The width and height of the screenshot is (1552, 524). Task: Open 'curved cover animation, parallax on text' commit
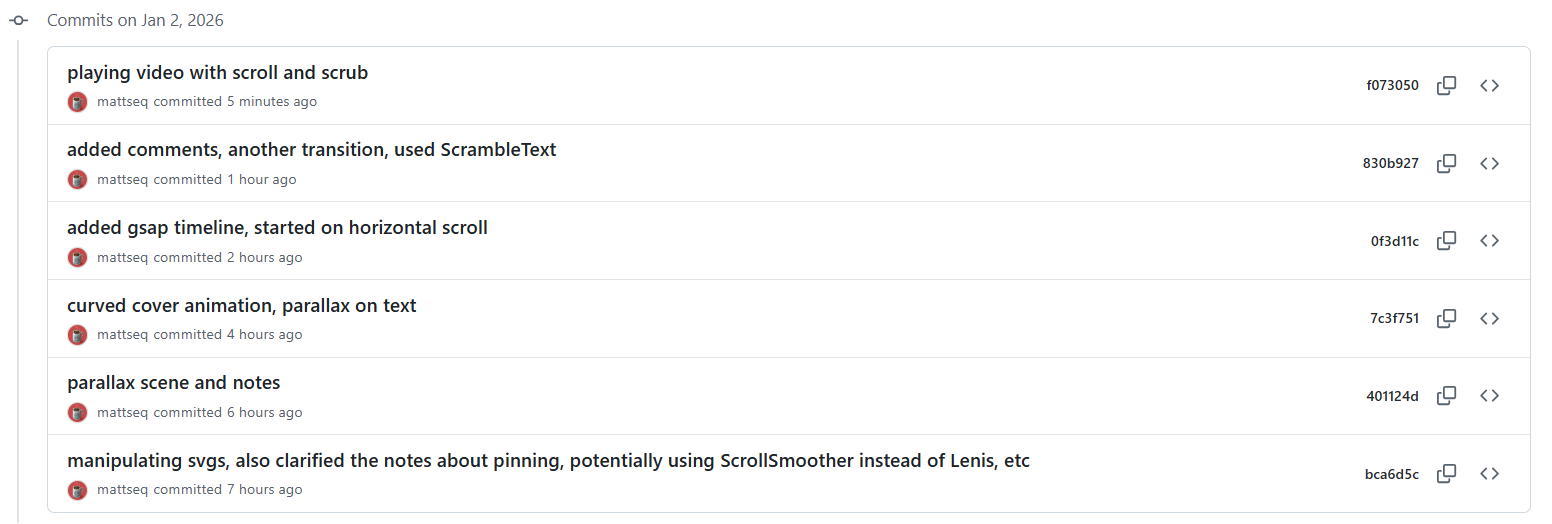241,306
